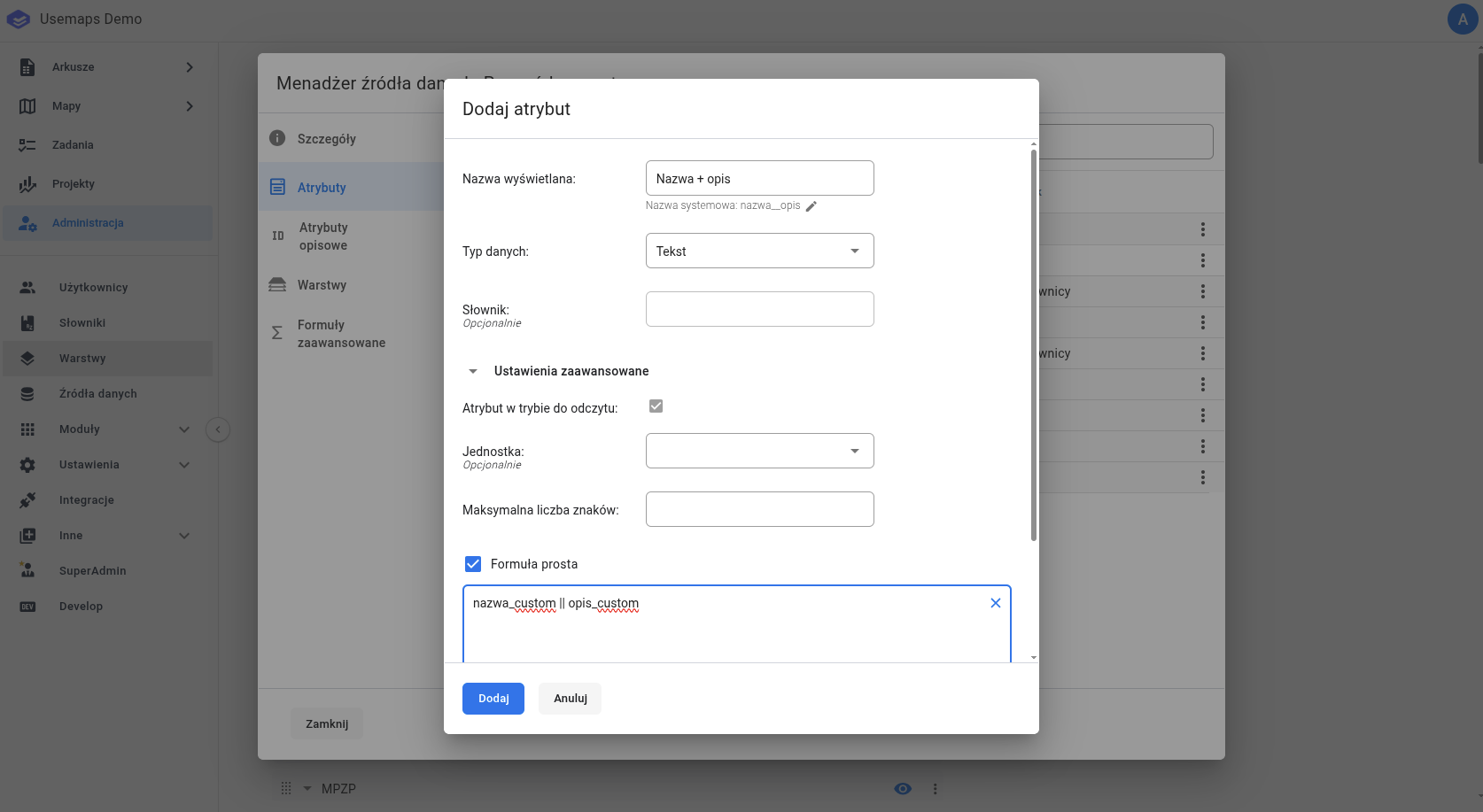Screen dimensions: 1483x812
Task: Collapse the Ustawienia zaawansowane section
Action: click(473, 371)
